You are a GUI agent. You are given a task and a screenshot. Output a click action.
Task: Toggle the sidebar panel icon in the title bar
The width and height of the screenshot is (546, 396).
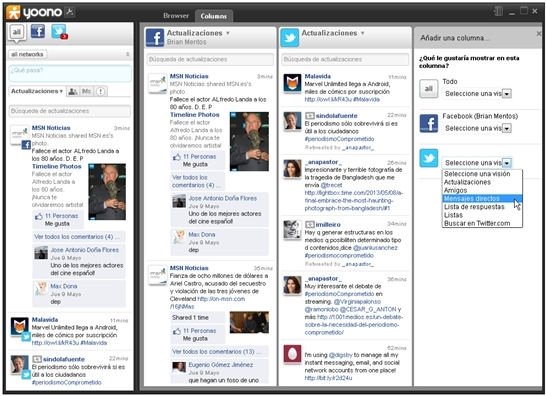498,11
